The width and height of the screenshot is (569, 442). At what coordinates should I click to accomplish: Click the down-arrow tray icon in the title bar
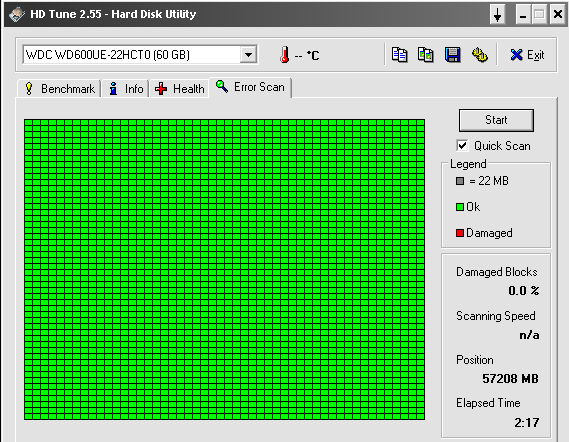[498, 15]
